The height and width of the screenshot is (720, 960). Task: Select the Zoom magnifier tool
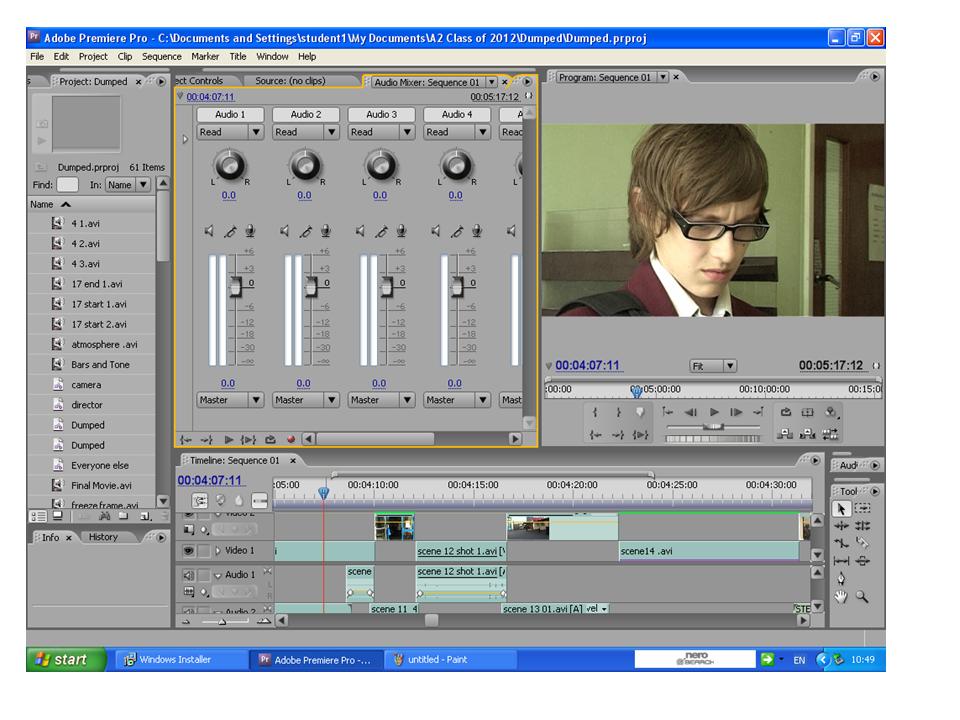pos(862,596)
